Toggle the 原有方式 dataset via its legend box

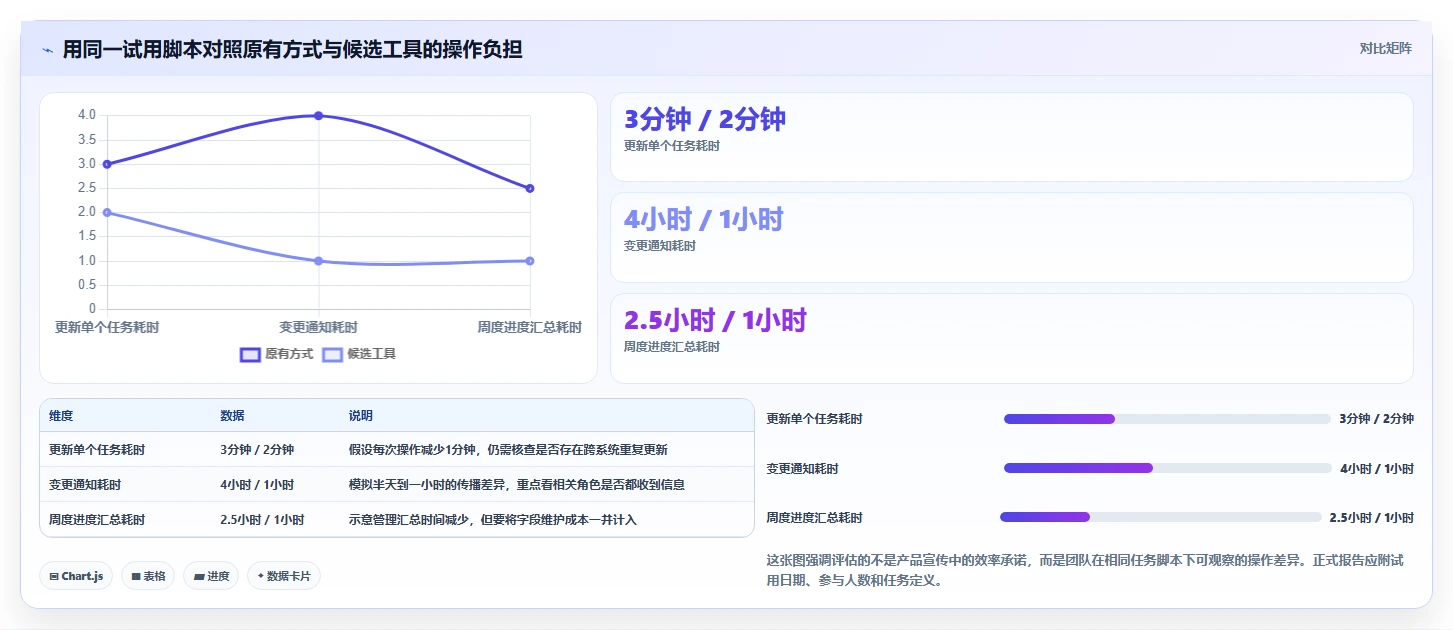pyautogui.click(x=250, y=354)
